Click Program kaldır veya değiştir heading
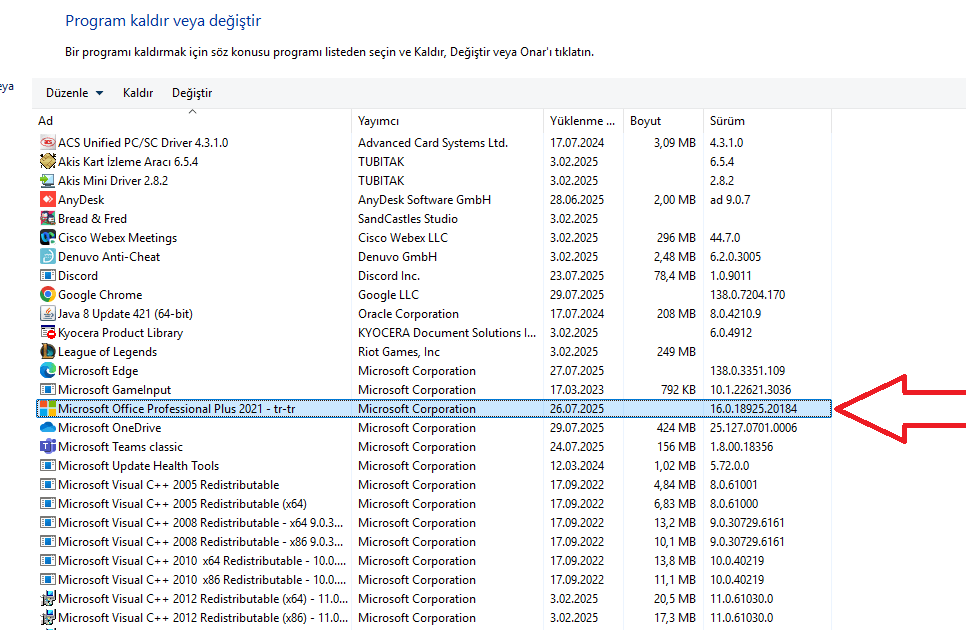 [163, 21]
